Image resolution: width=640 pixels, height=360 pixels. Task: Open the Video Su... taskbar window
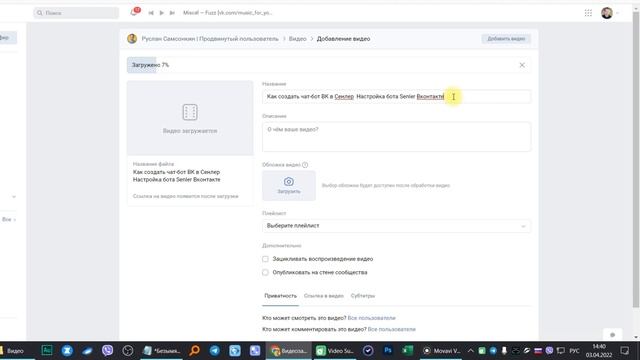pyautogui.click(x=335, y=351)
